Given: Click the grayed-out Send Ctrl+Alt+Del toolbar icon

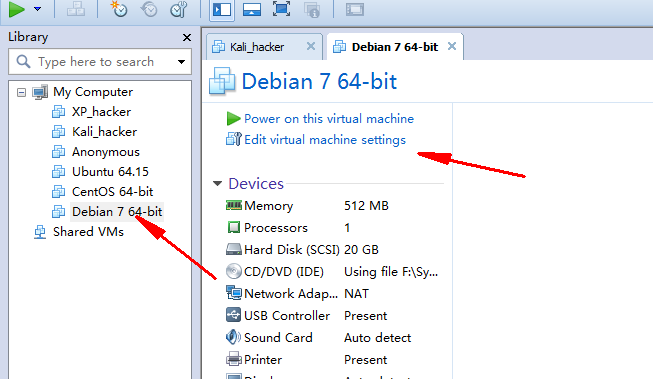Looking at the screenshot, I should [76, 9].
